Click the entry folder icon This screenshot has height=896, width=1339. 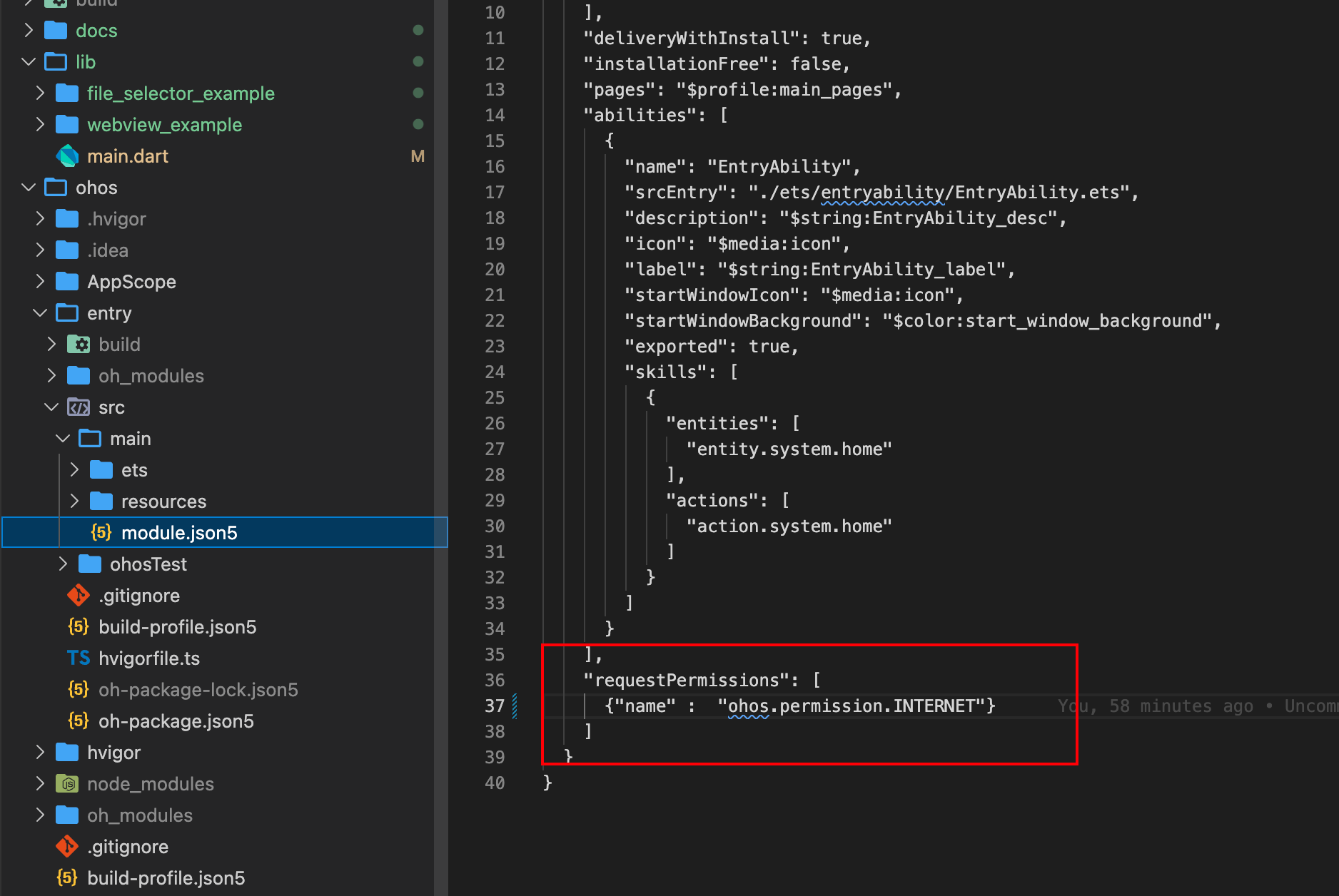pos(67,313)
